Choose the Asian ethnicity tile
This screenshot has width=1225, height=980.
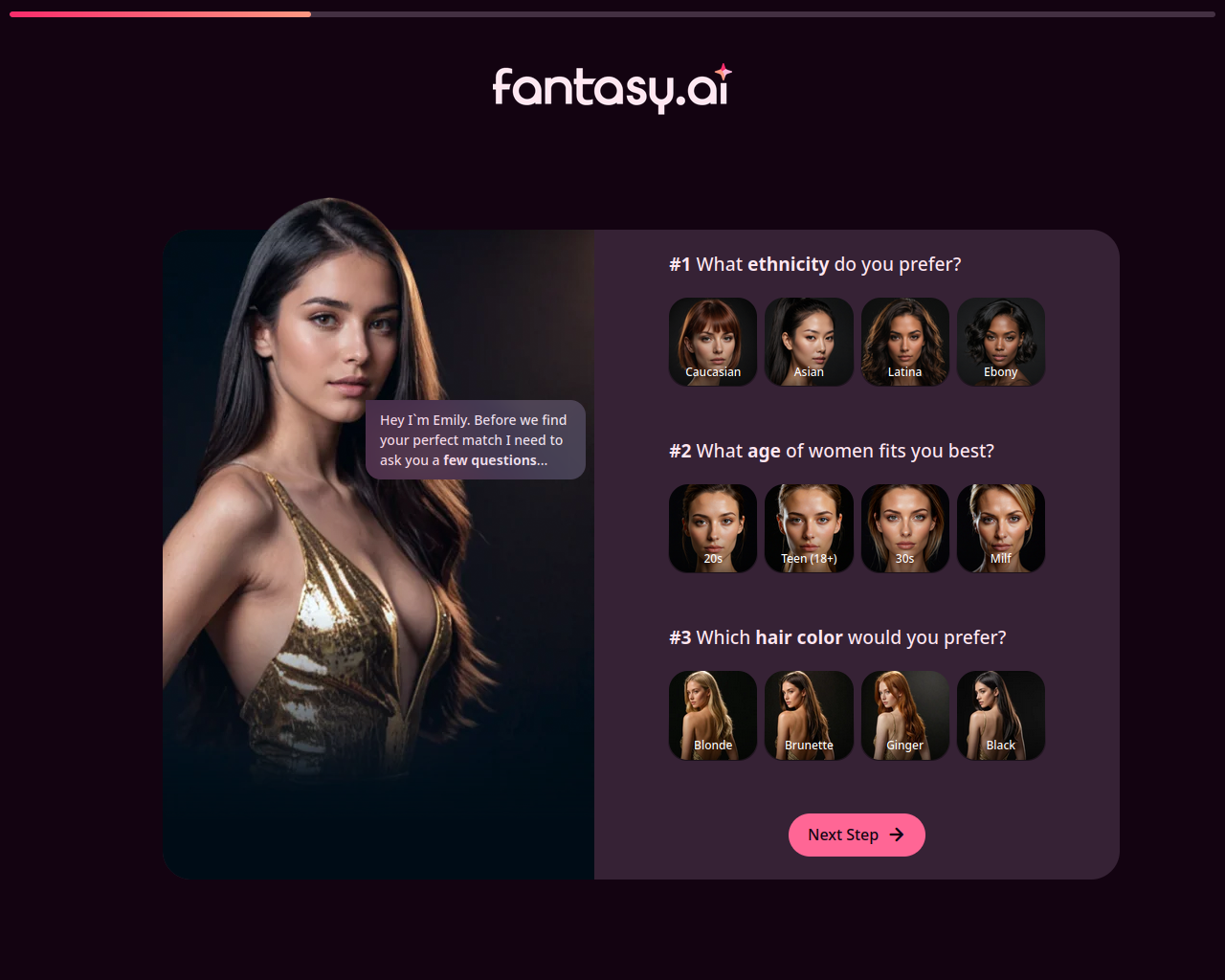[x=809, y=342]
